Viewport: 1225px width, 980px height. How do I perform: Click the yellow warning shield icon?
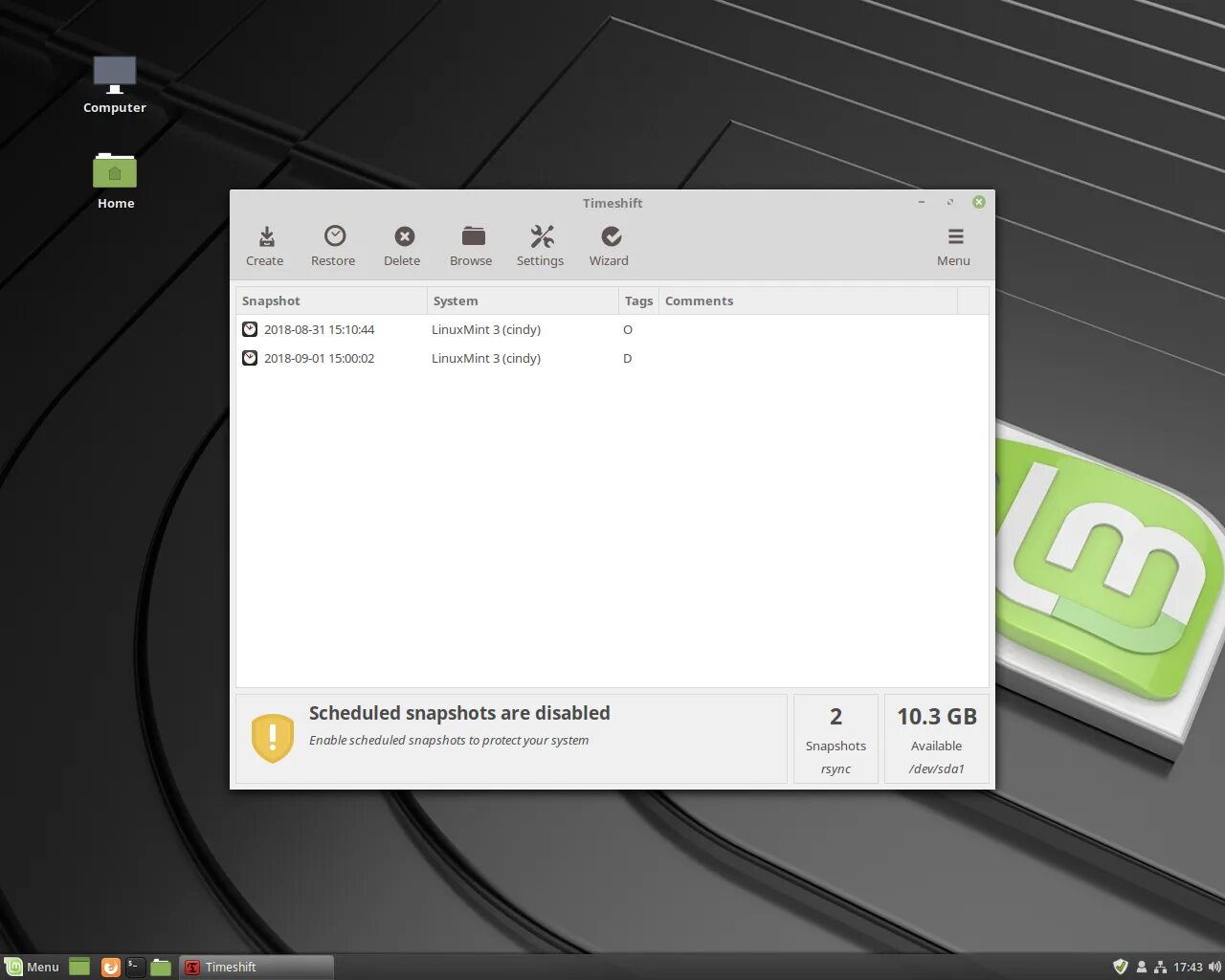pyautogui.click(x=273, y=738)
